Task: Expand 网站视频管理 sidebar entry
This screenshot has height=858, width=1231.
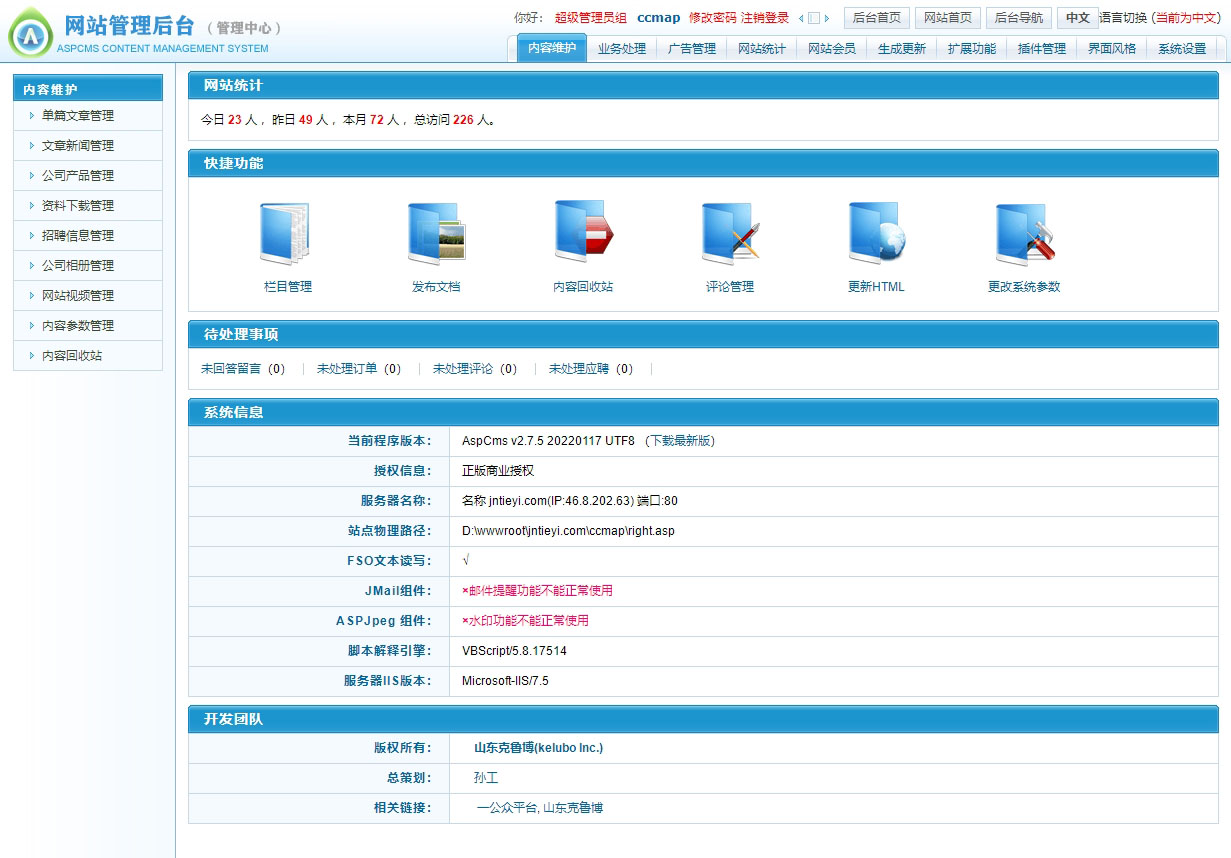Action: coord(78,296)
